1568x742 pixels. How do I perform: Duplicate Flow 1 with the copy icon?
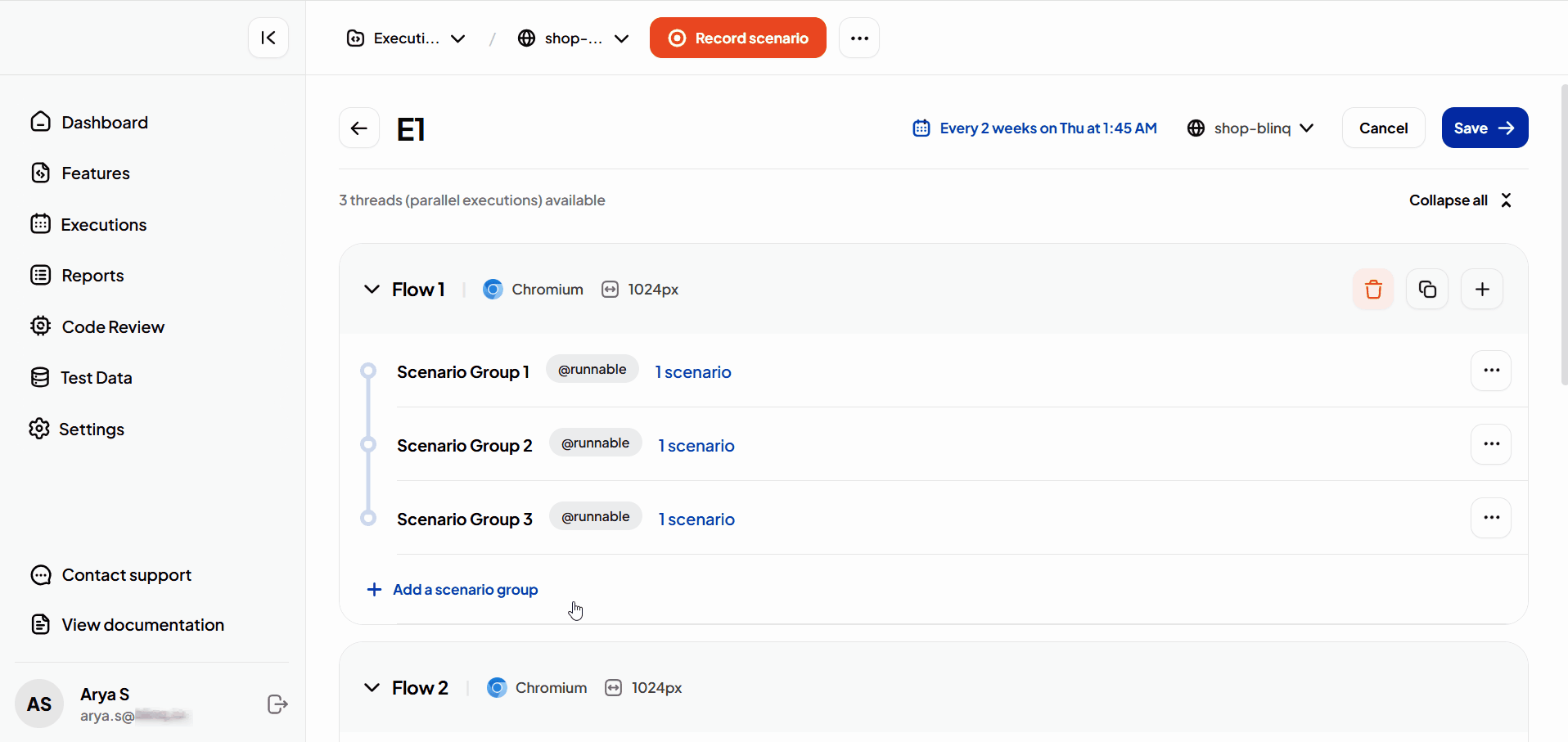pyautogui.click(x=1427, y=290)
